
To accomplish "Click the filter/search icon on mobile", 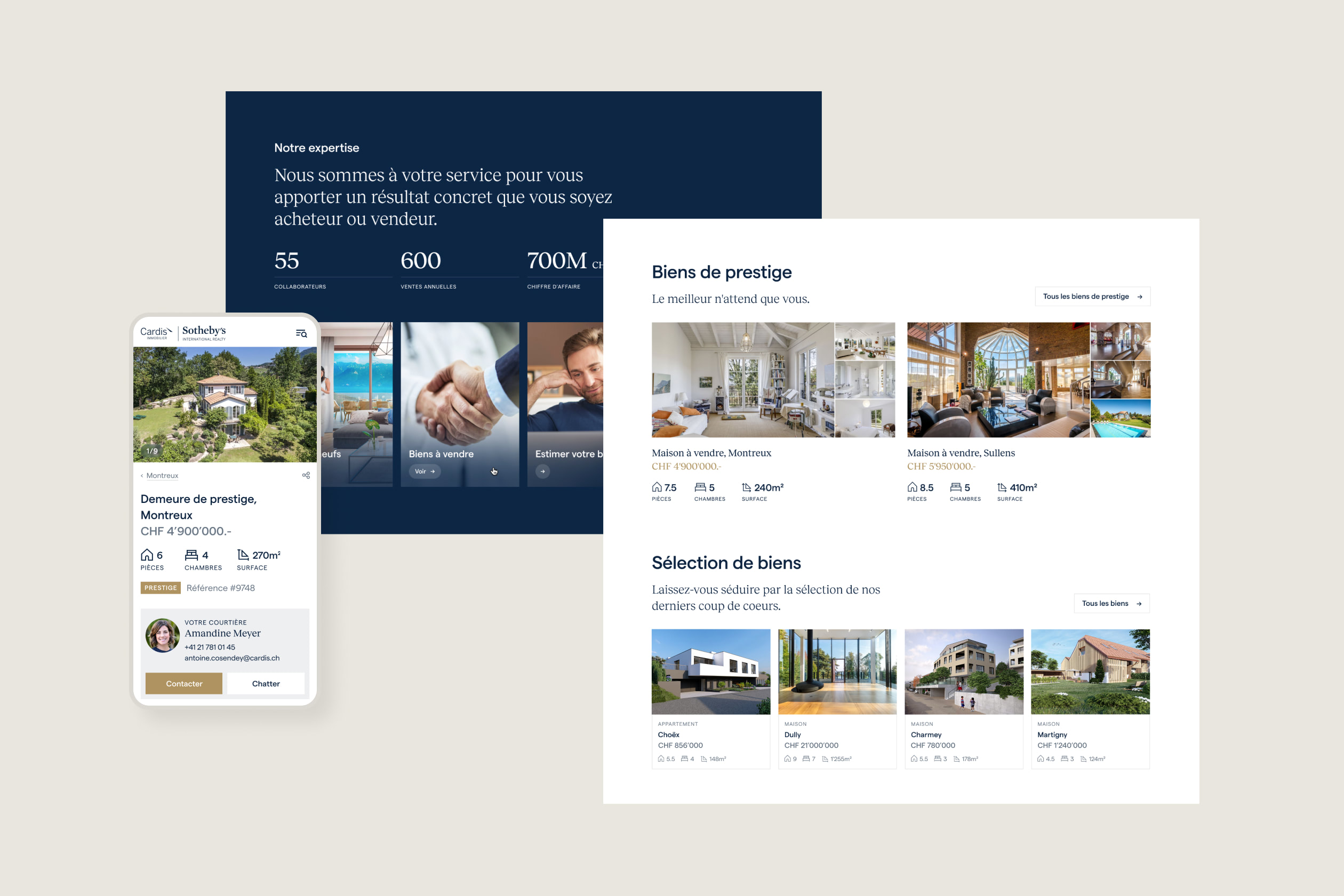I will pos(301,334).
